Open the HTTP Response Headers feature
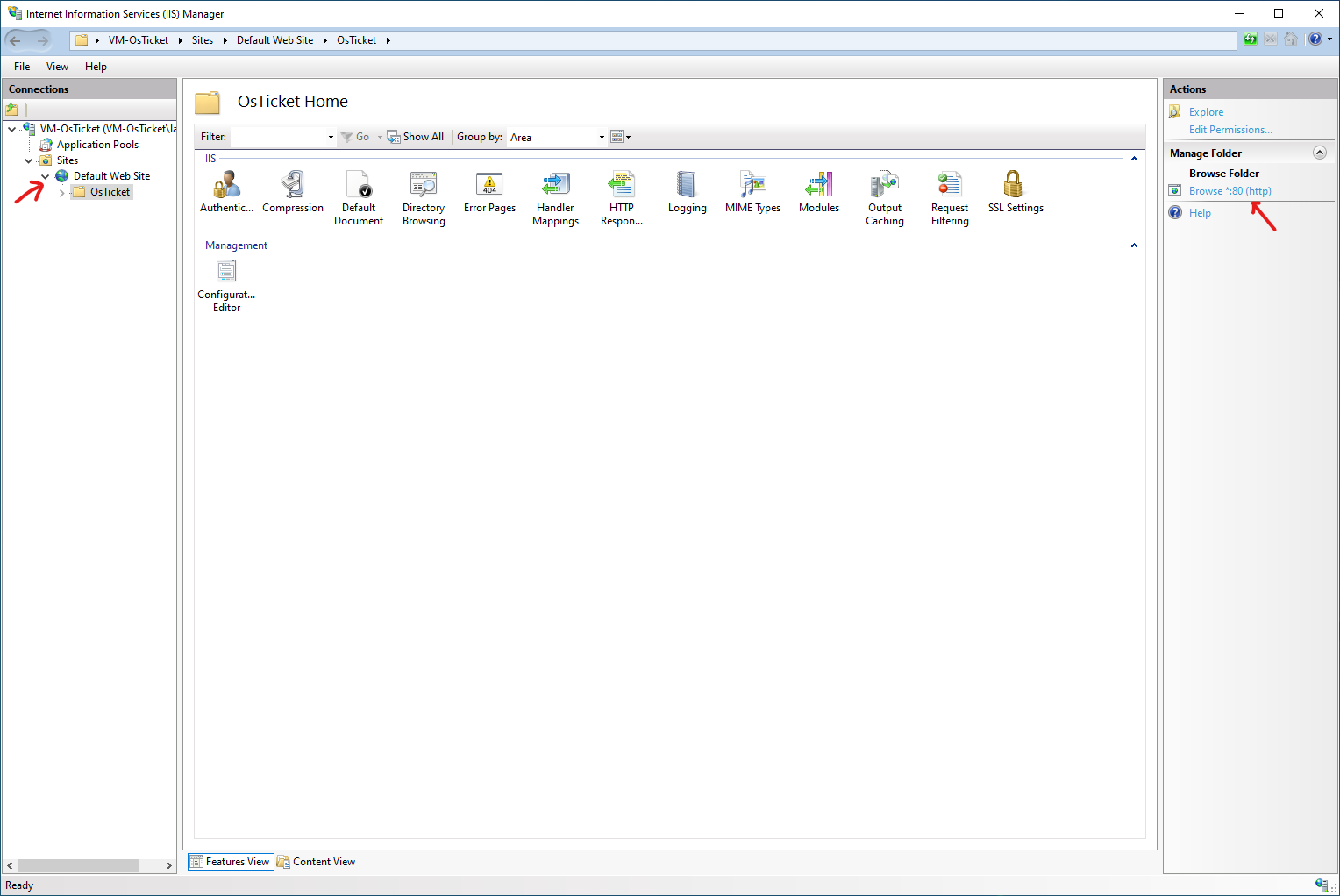 point(621,198)
